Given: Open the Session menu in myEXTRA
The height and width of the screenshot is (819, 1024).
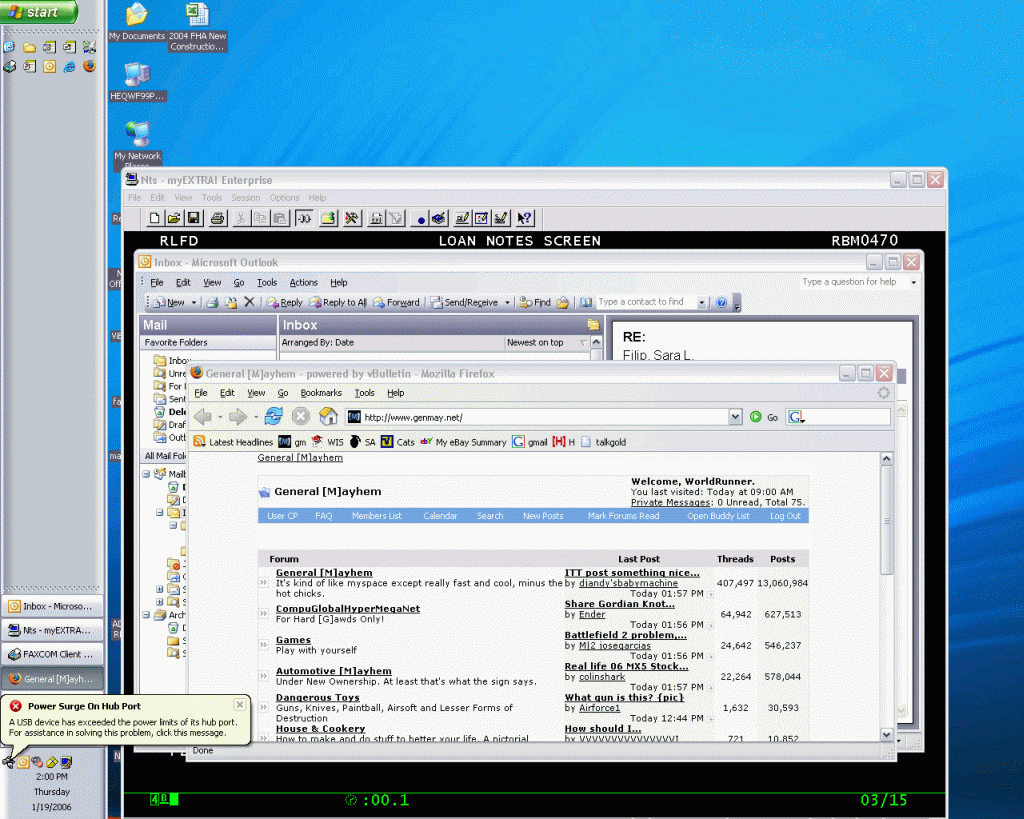Looking at the screenshot, I should click(x=246, y=198).
